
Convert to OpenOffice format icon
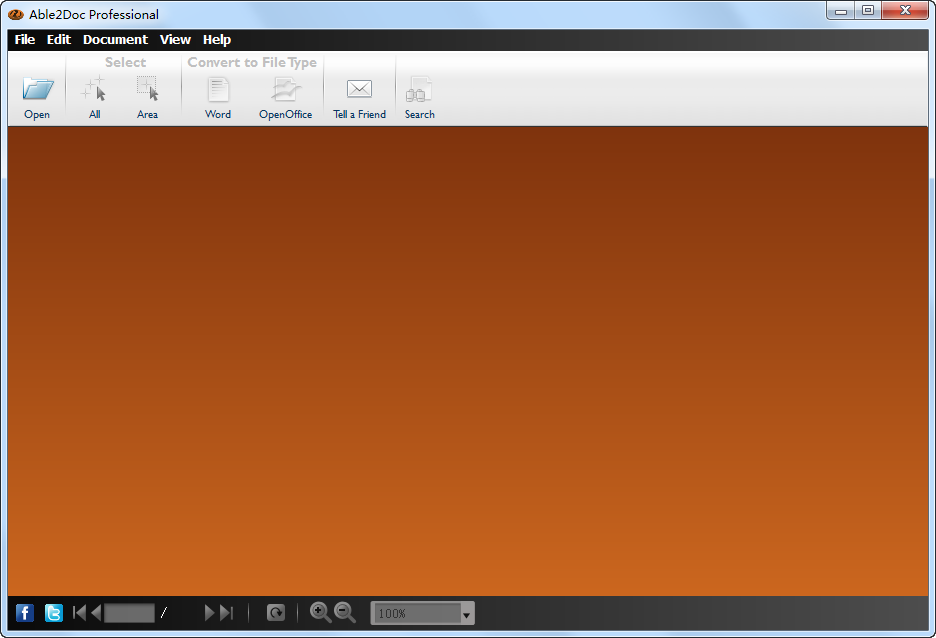pos(286,90)
